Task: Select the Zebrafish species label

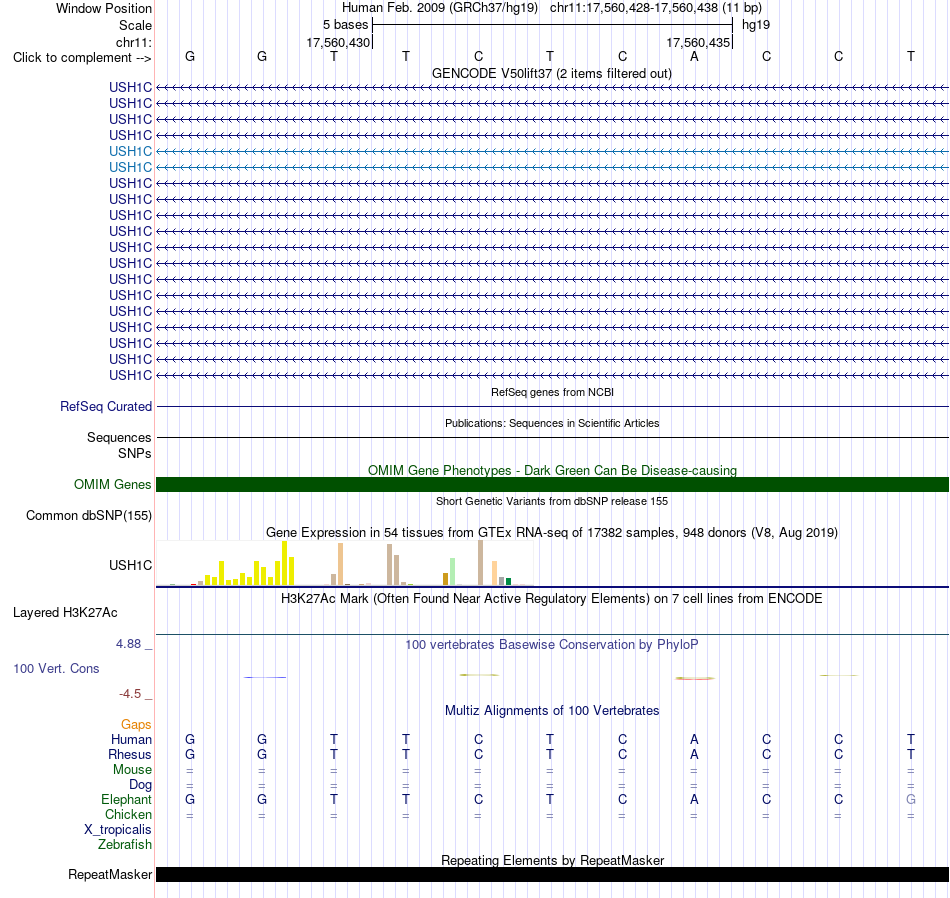Action: (125, 845)
